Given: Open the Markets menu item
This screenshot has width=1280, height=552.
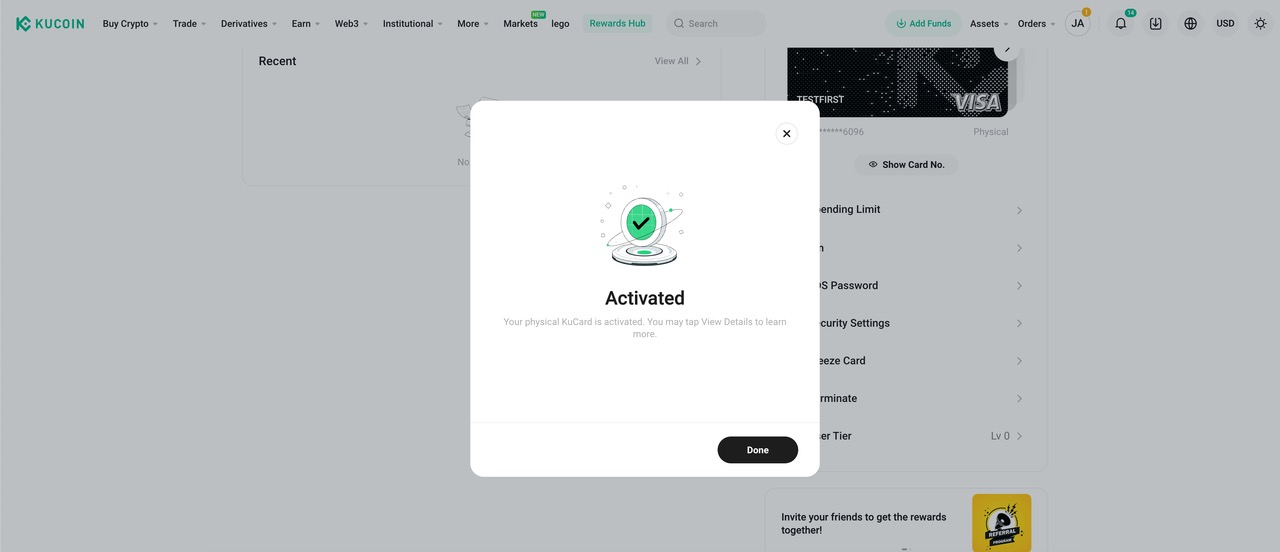Looking at the screenshot, I should click(520, 23).
